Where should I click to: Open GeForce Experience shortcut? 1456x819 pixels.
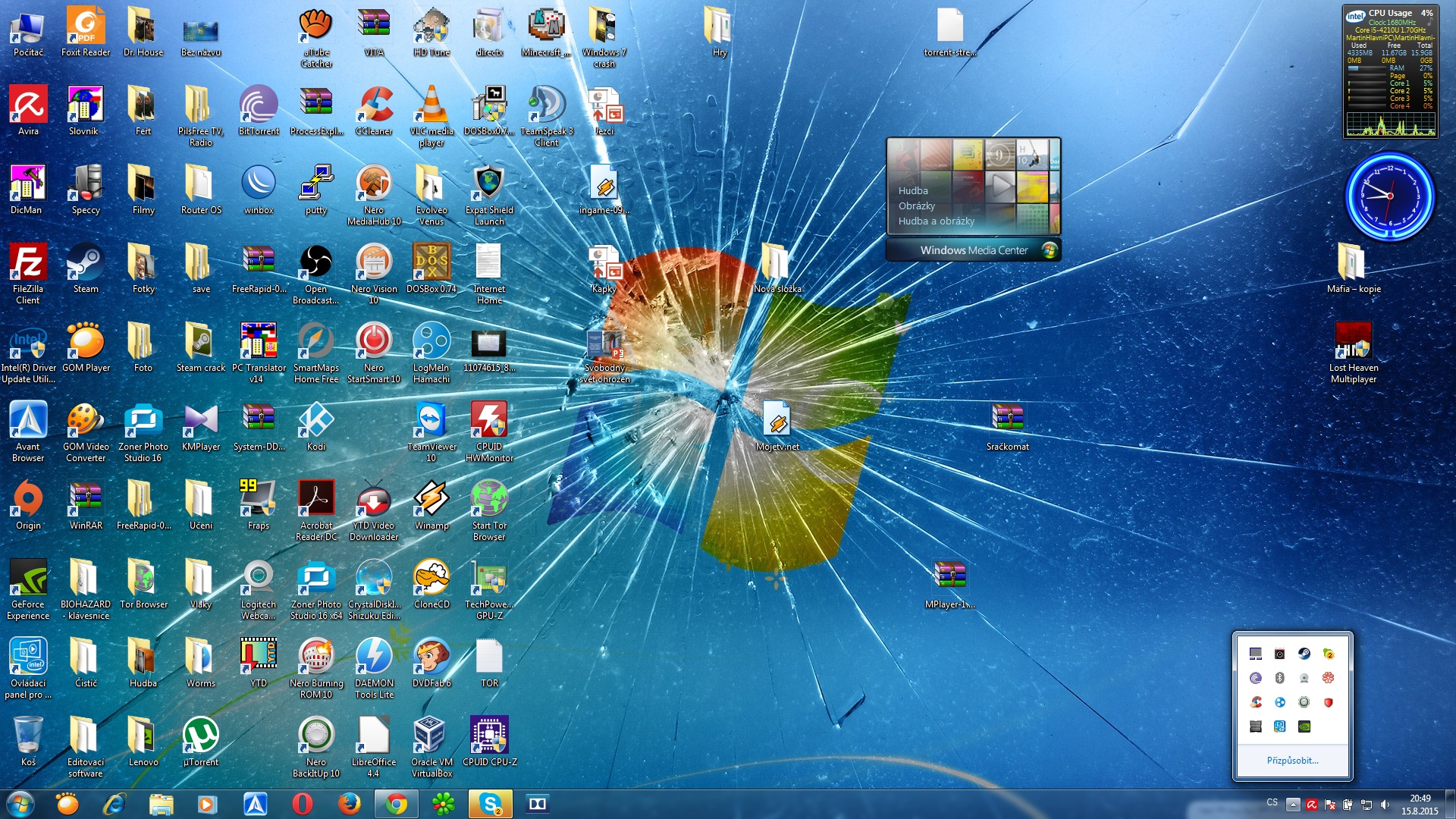(28, 578)
